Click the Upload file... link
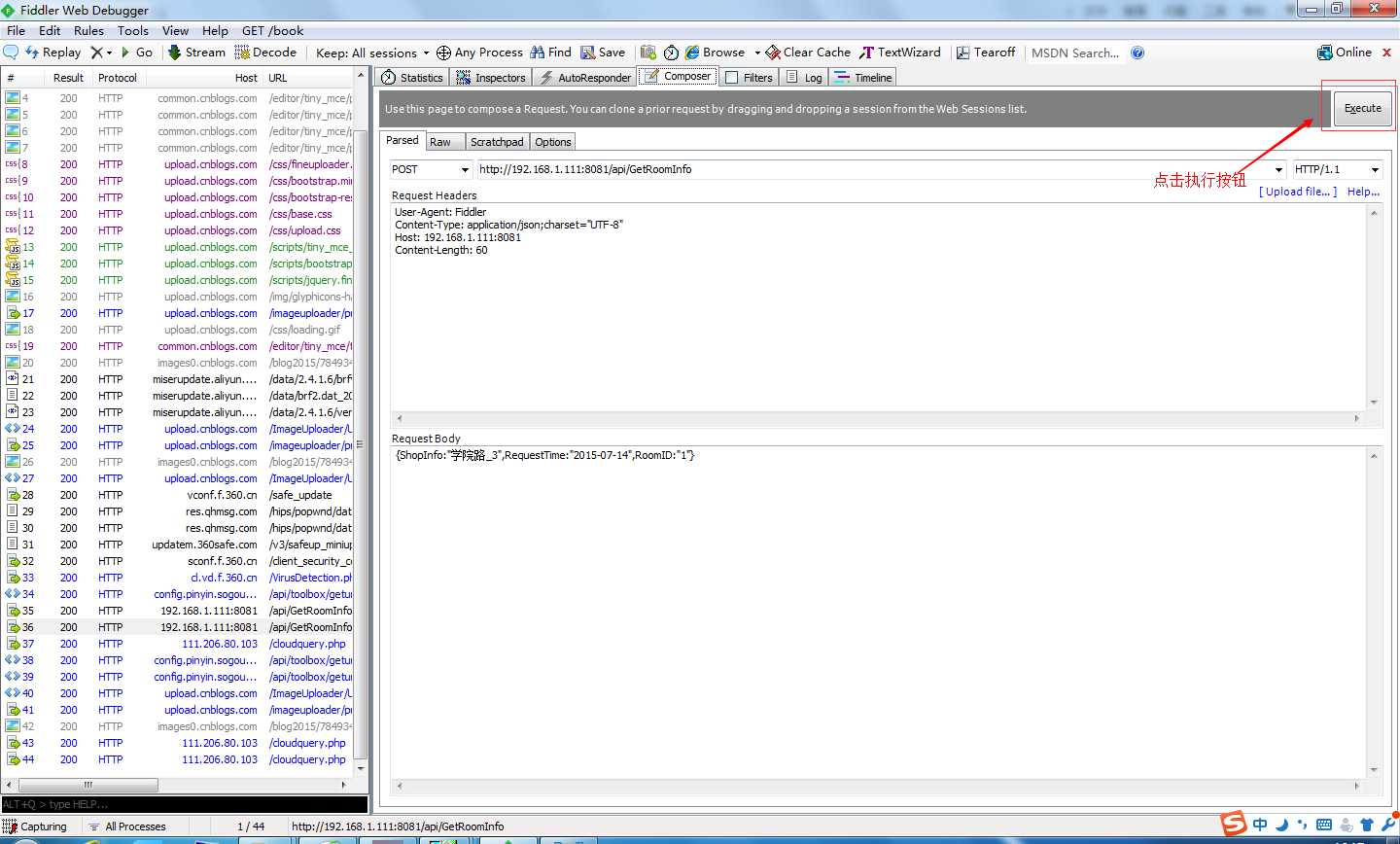1400x844 pixels. tap(1298, 192)
